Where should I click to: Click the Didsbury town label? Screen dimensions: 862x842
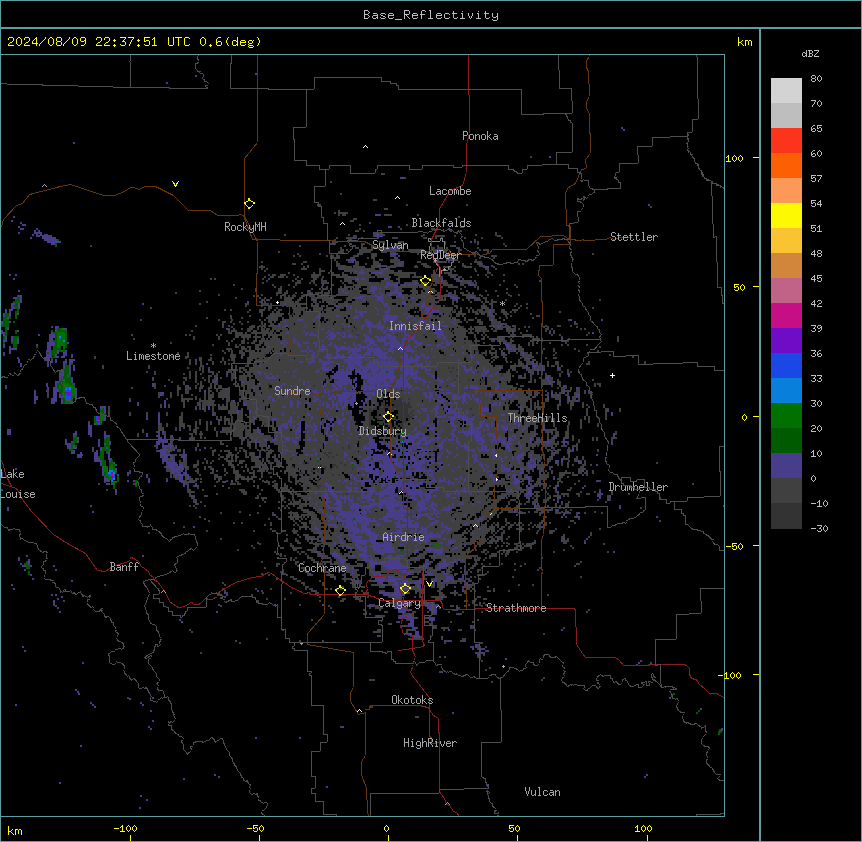click(x=383, y=431)
